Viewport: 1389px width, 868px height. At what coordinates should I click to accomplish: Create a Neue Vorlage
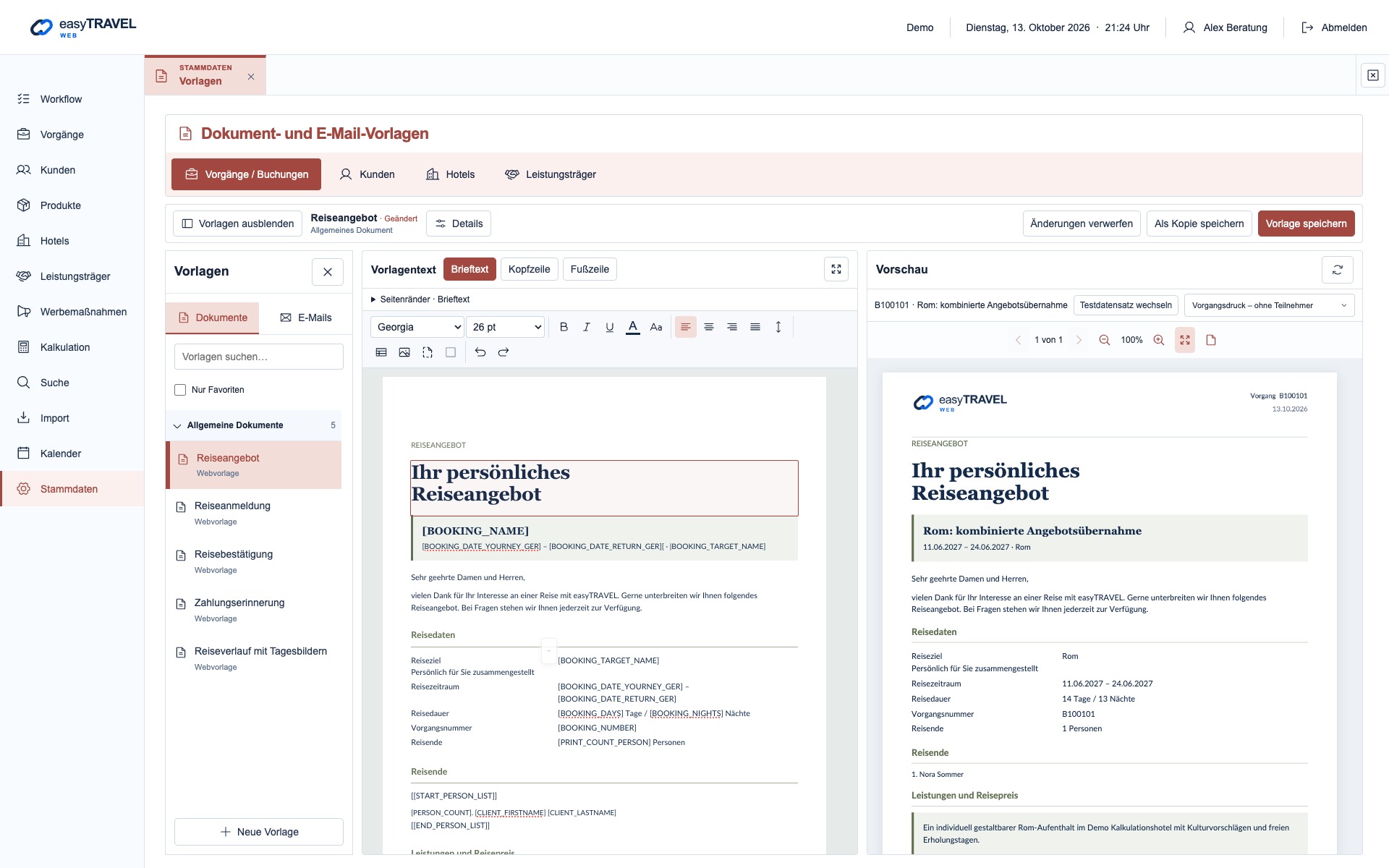(x=259, y=832)
